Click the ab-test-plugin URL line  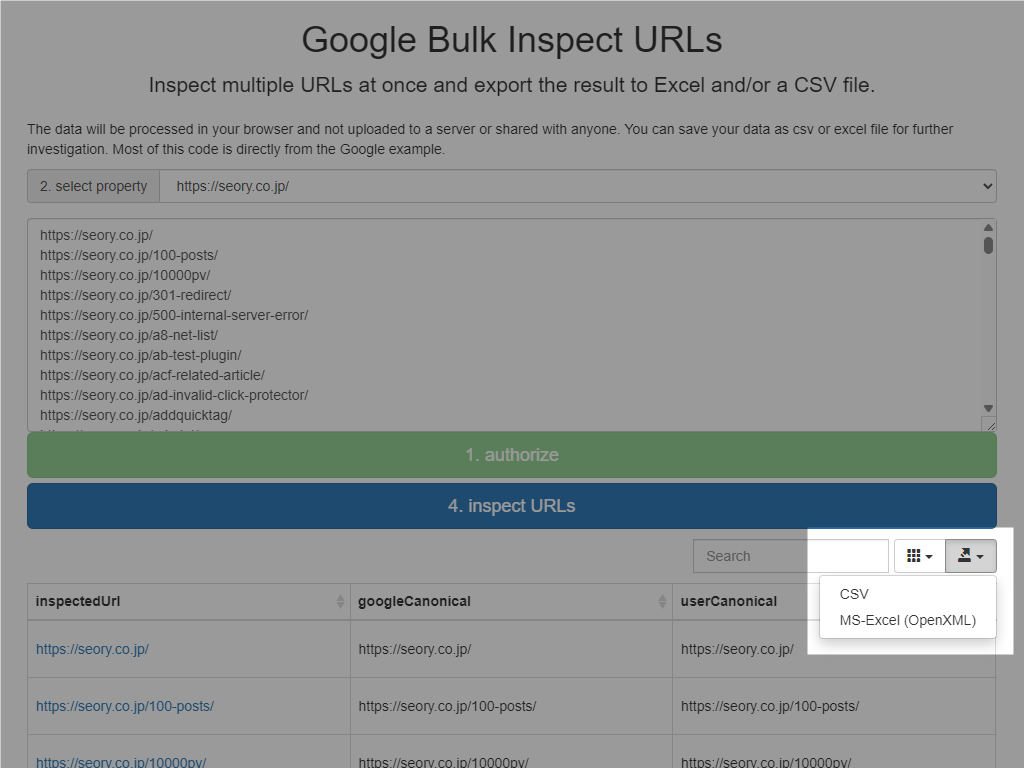[140, 355]
